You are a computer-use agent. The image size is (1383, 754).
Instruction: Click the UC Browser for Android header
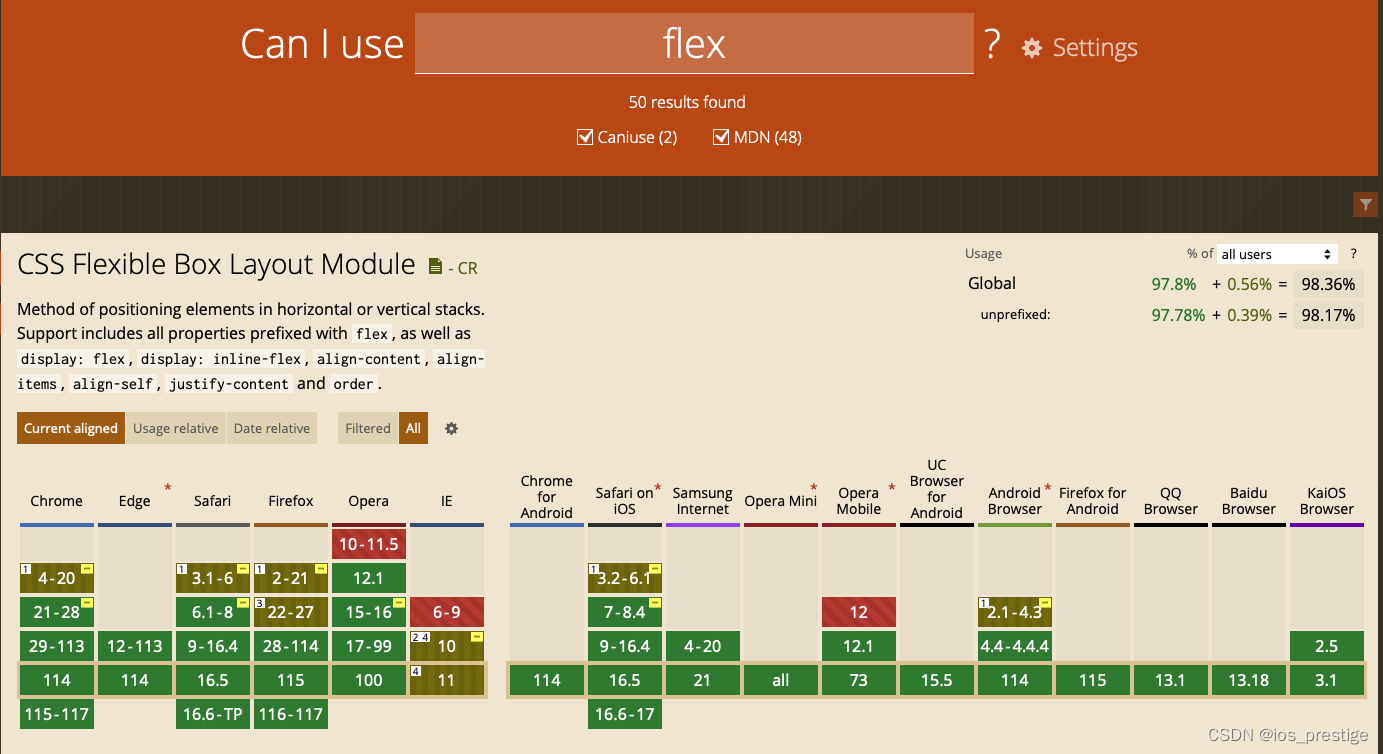tap(937, 489)
